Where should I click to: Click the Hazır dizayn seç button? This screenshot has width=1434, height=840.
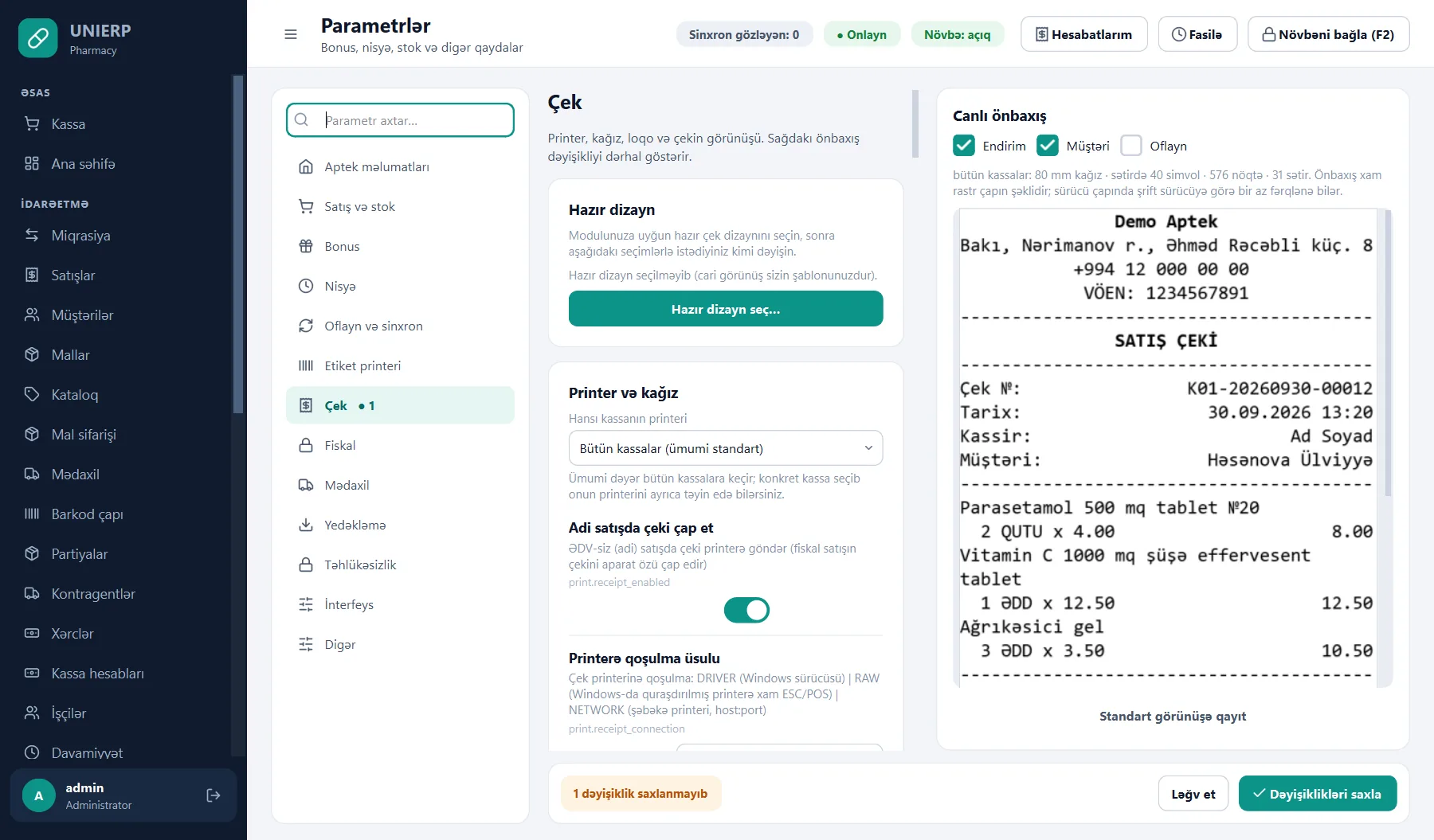point(726,309)
